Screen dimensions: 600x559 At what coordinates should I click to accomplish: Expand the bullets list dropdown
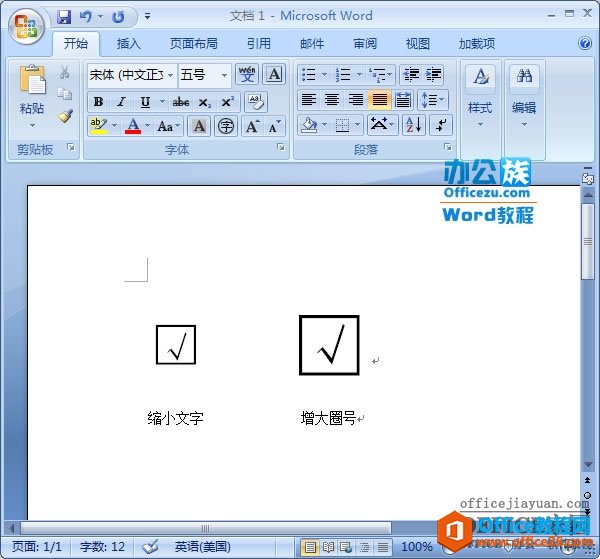coord(324,74)
